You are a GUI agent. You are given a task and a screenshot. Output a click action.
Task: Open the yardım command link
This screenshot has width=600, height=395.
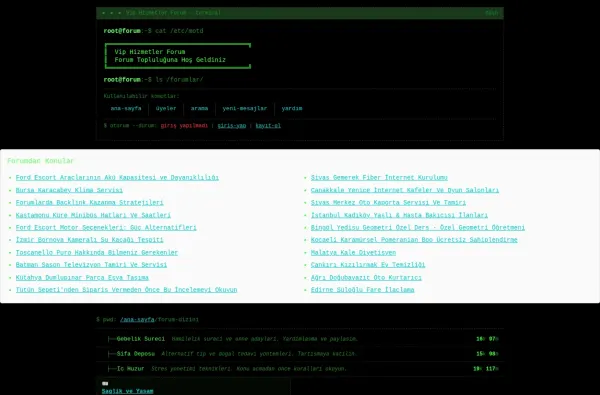tap(292, 108)
